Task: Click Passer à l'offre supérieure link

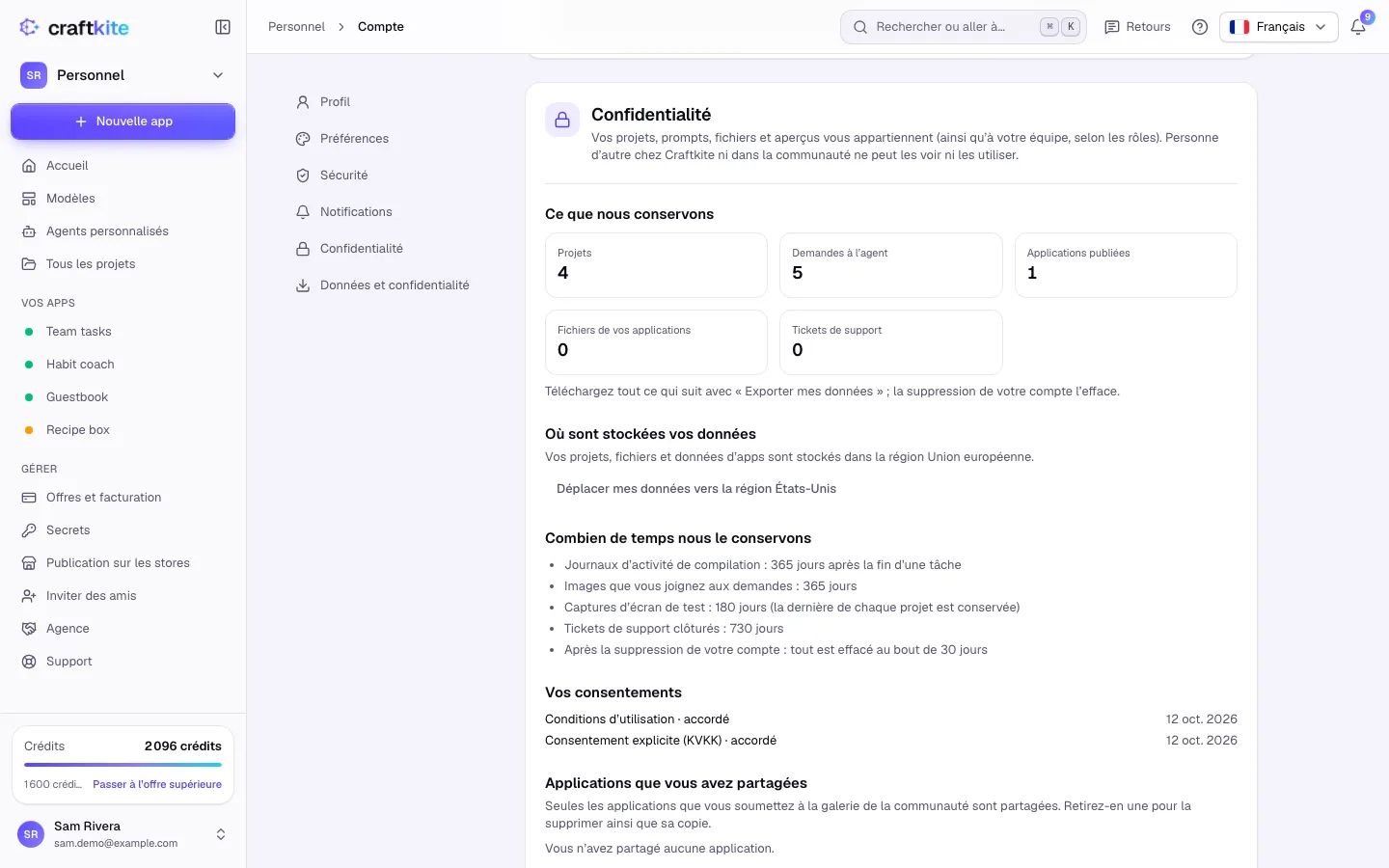Action: [157, 785]
